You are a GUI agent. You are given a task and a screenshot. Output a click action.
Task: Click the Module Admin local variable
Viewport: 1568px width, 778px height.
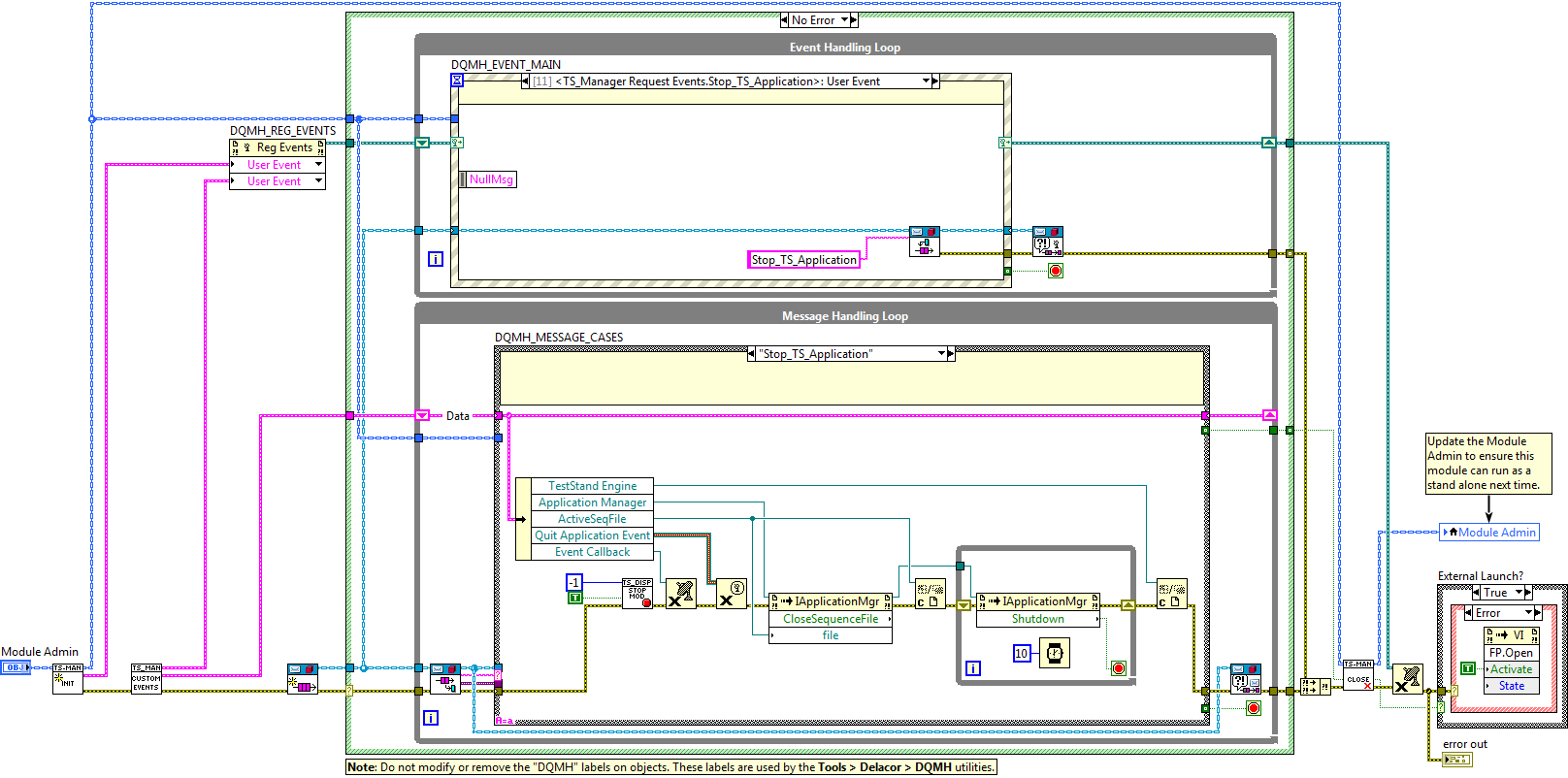(1489, 533)
